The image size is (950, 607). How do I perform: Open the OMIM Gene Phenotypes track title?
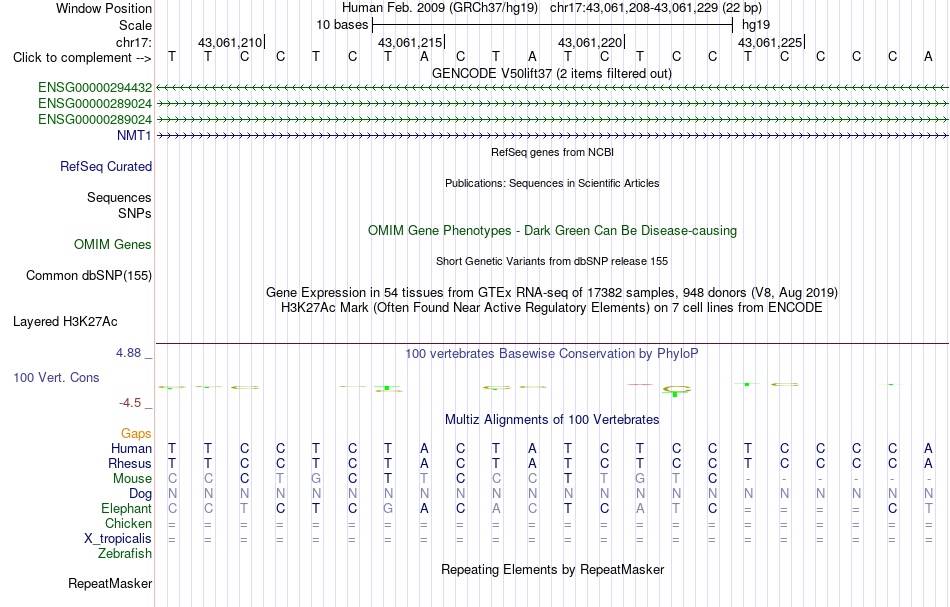[x=553, y=231]
